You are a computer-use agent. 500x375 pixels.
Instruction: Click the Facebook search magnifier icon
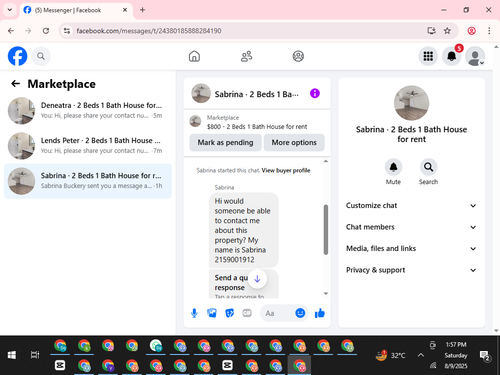pyautogui.click(x=41, y=56)
